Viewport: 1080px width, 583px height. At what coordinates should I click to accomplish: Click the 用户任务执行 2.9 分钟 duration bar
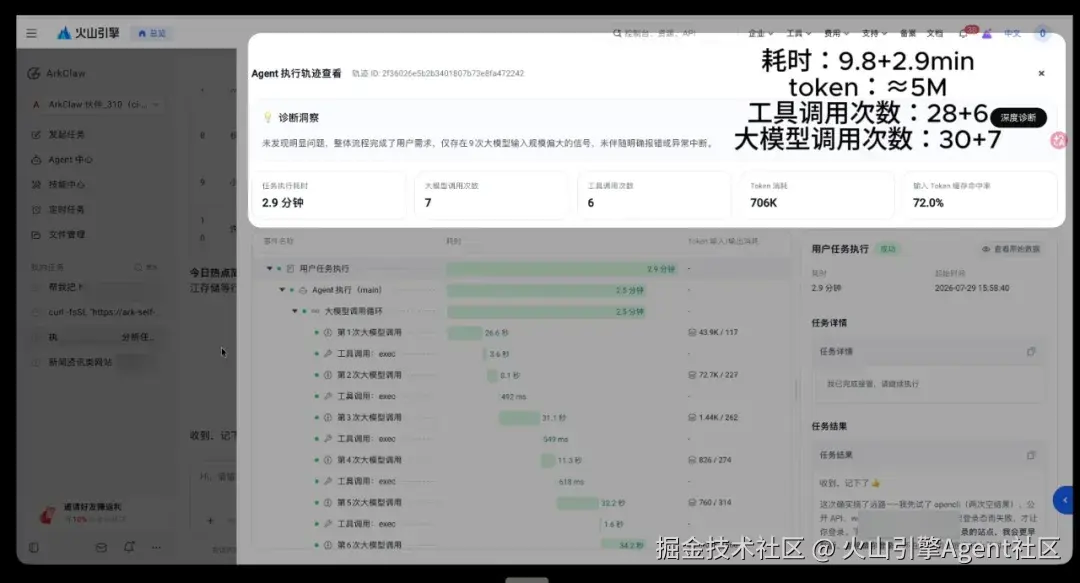click(562, 269)
